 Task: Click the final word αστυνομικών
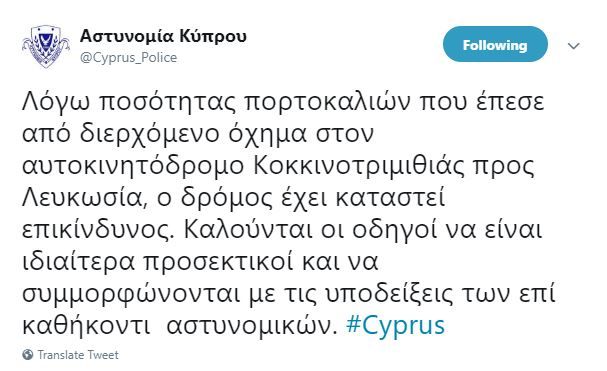[x=250, y=326]
